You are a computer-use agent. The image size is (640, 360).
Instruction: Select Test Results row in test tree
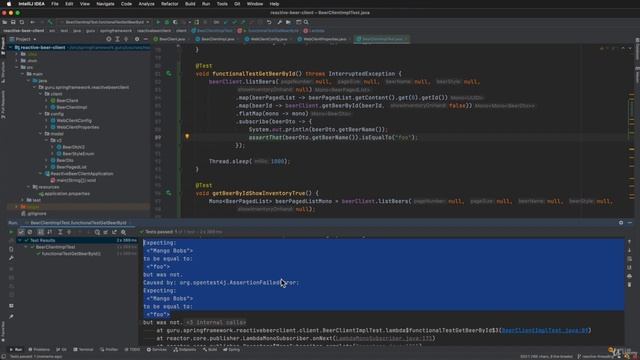pyautogui.click(x=78, y=240)
